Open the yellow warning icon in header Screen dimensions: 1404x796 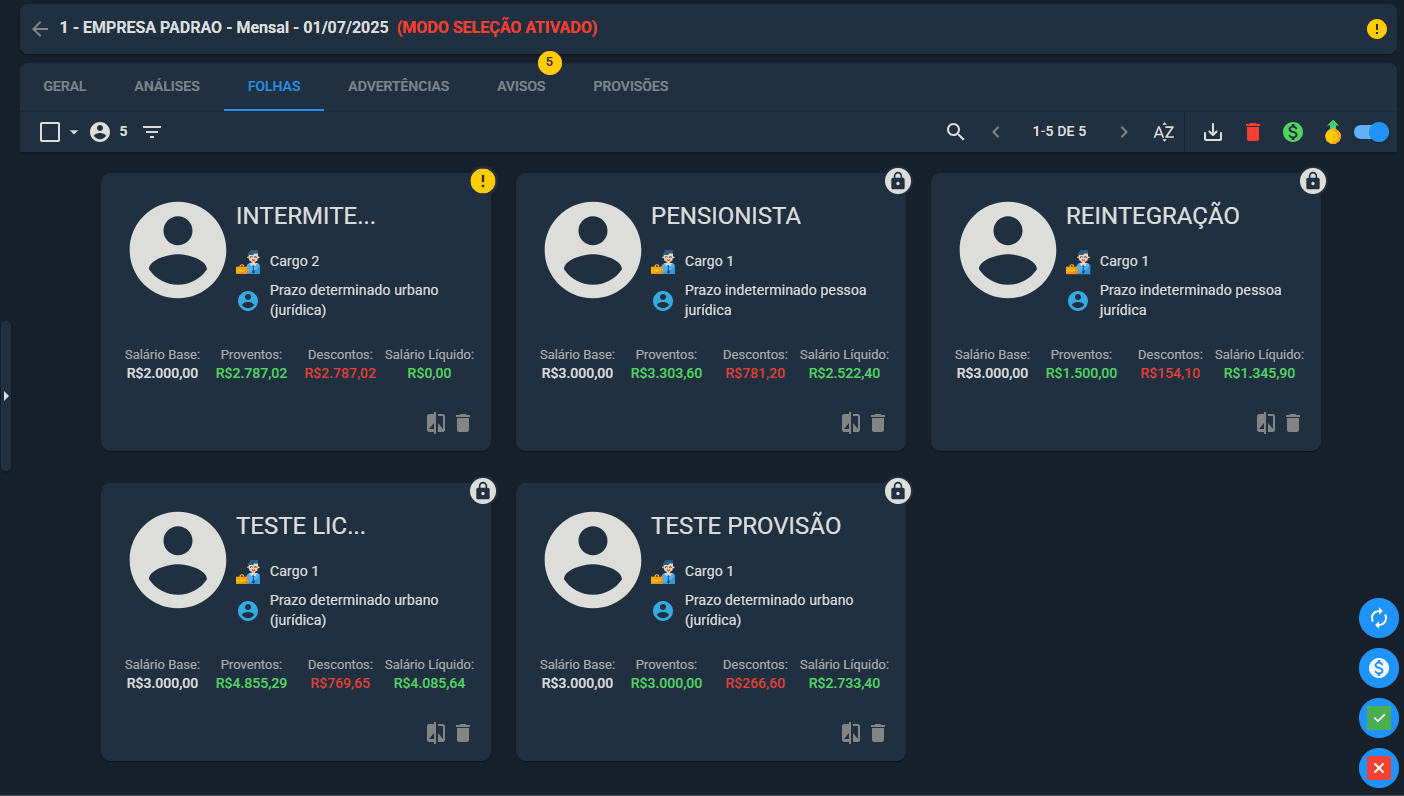[1377, 29]
